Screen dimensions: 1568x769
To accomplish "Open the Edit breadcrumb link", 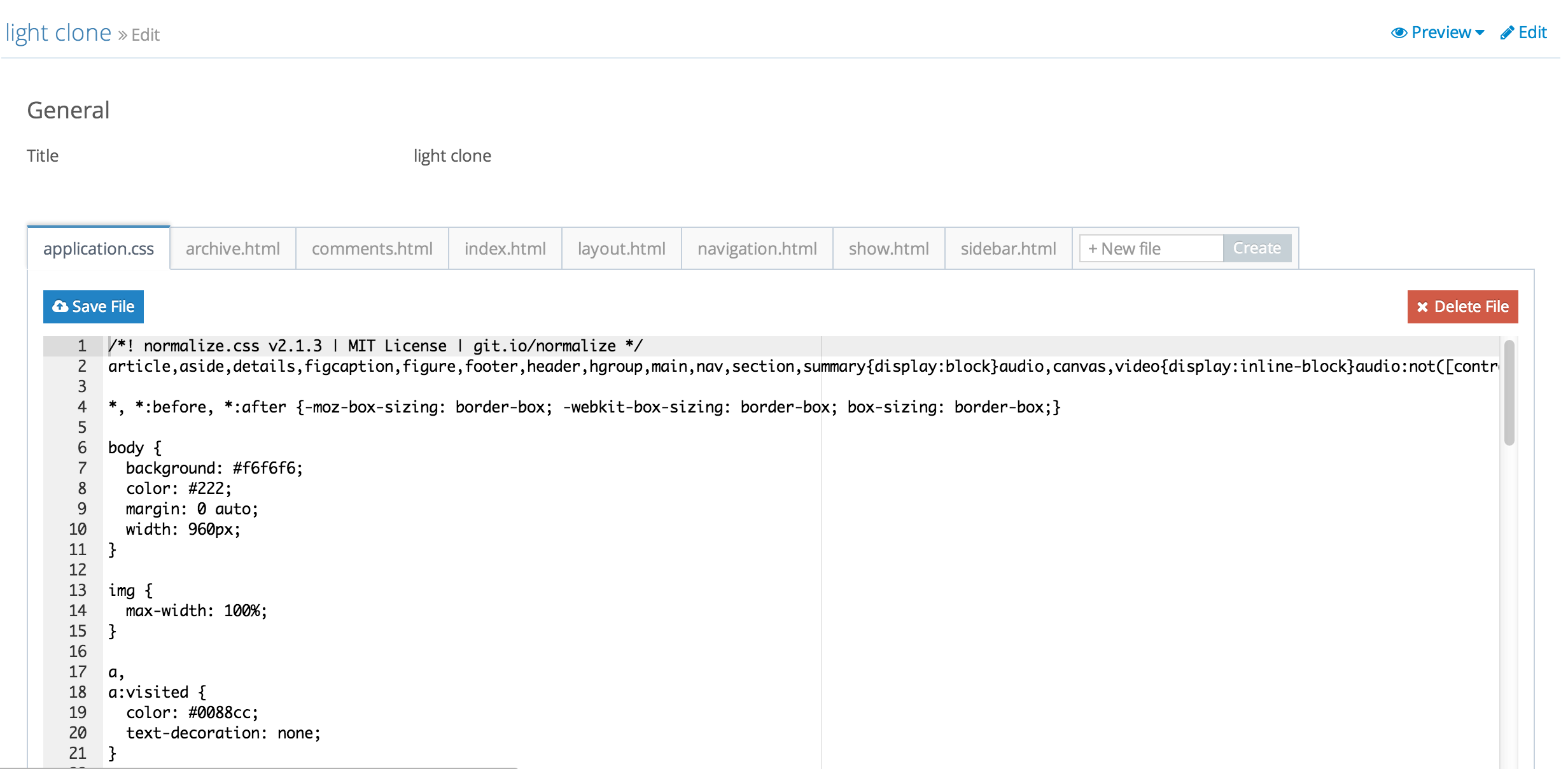I will coord(145,35).
